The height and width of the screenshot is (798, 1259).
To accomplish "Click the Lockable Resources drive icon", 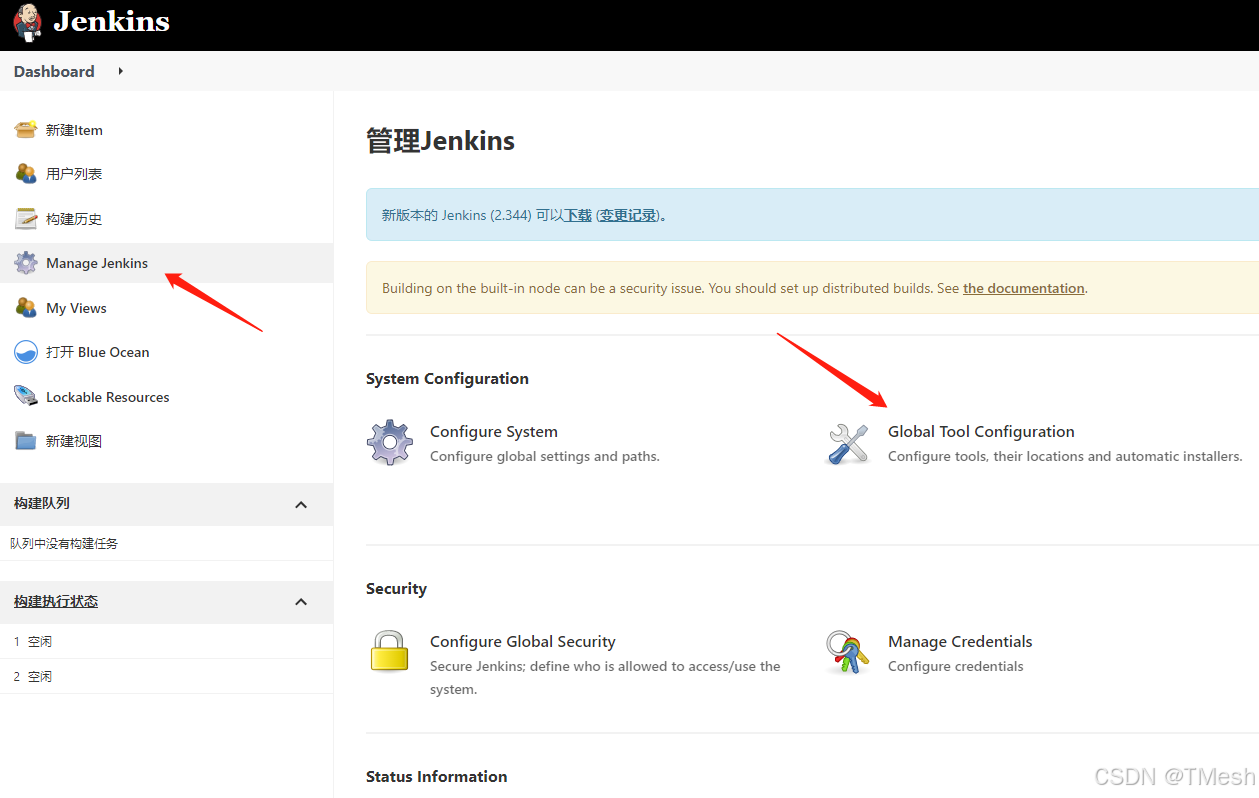I will click(x=26, y=397).
